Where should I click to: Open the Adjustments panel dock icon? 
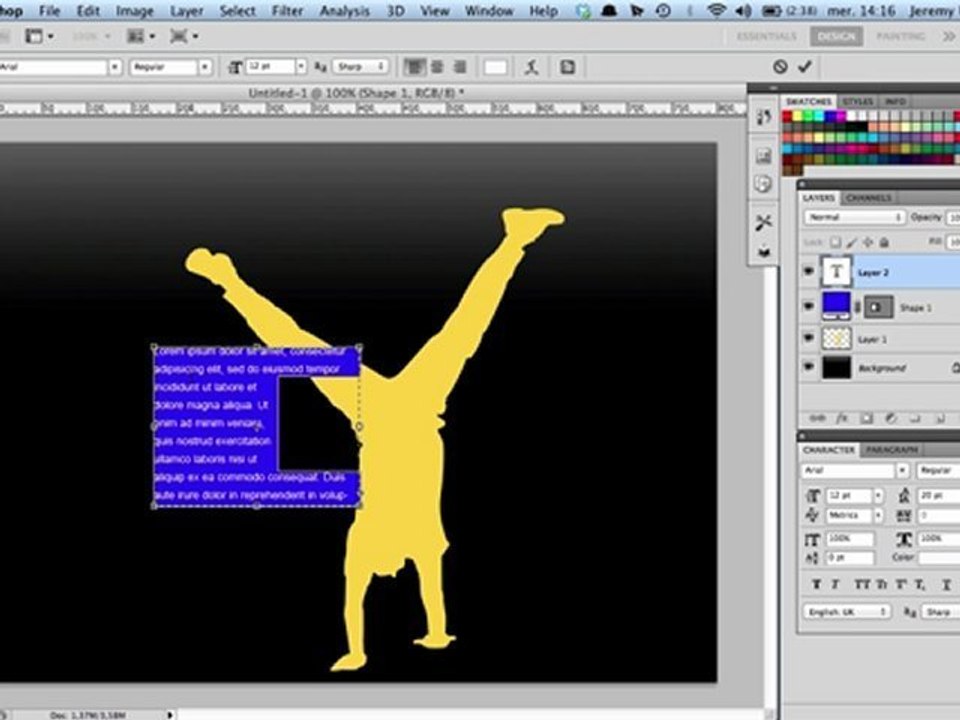click(x=763, y=156)
